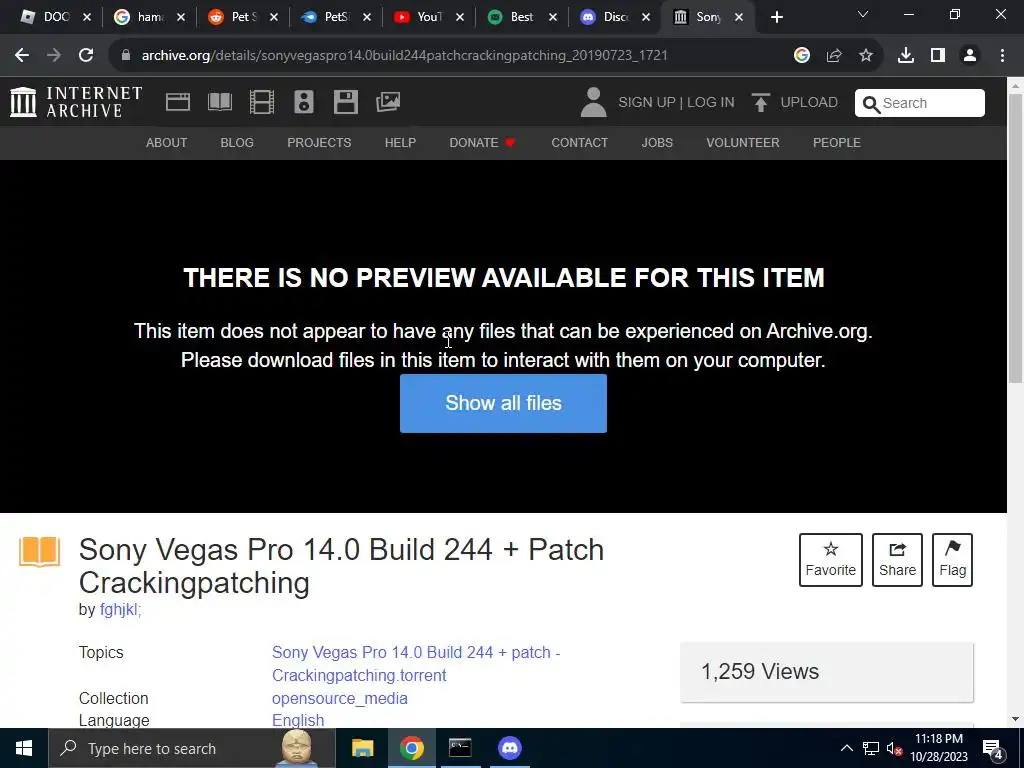Click the UPLOAD link text
The image size is (1024, 768).
click(x=809, y=103)
